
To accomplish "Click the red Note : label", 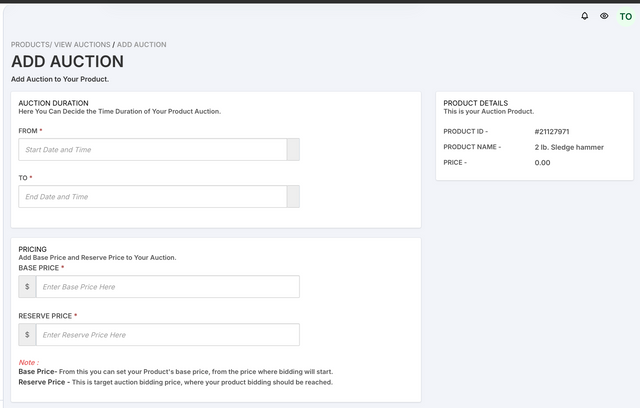I will click(29, 362).
